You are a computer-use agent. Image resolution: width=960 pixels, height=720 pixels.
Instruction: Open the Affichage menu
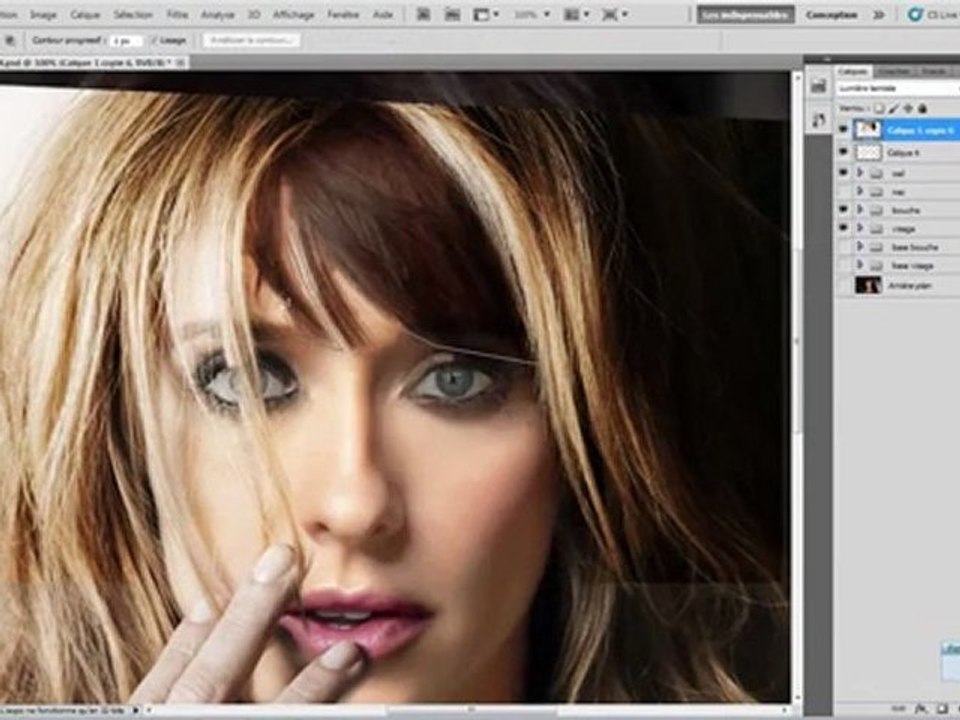[293, 14]
